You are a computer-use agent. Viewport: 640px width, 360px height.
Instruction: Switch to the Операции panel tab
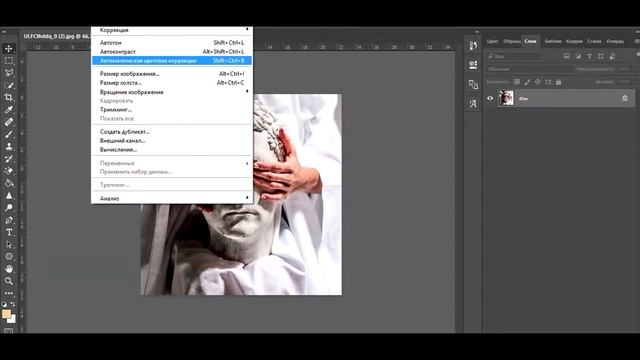(615, 41)
